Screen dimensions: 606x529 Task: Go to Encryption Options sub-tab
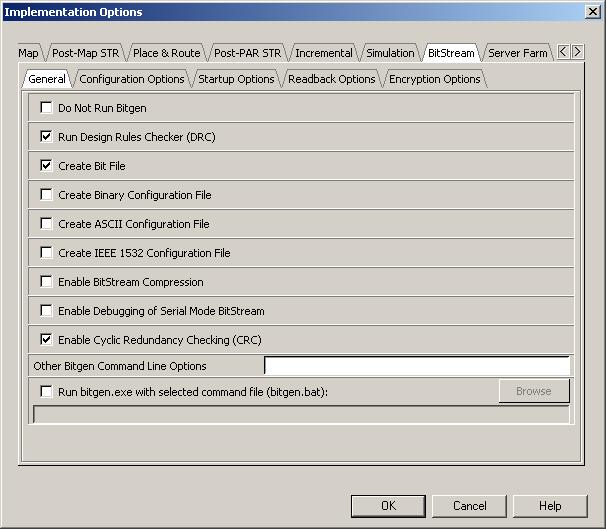coord(434,79)
